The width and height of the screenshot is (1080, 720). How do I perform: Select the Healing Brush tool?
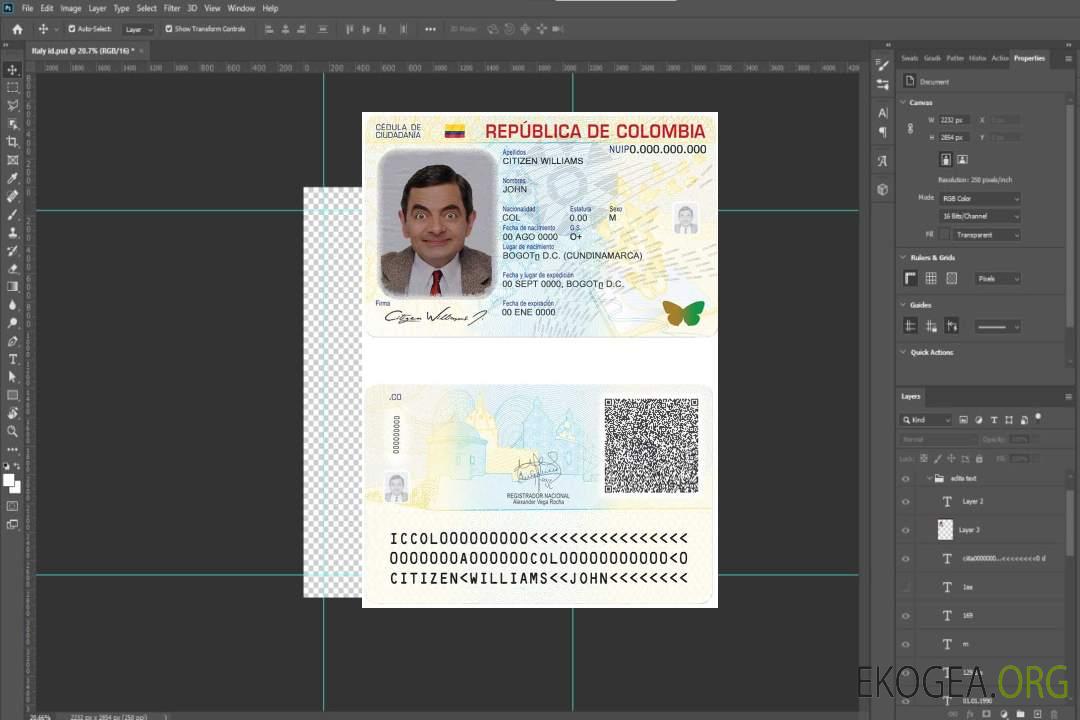12,196
